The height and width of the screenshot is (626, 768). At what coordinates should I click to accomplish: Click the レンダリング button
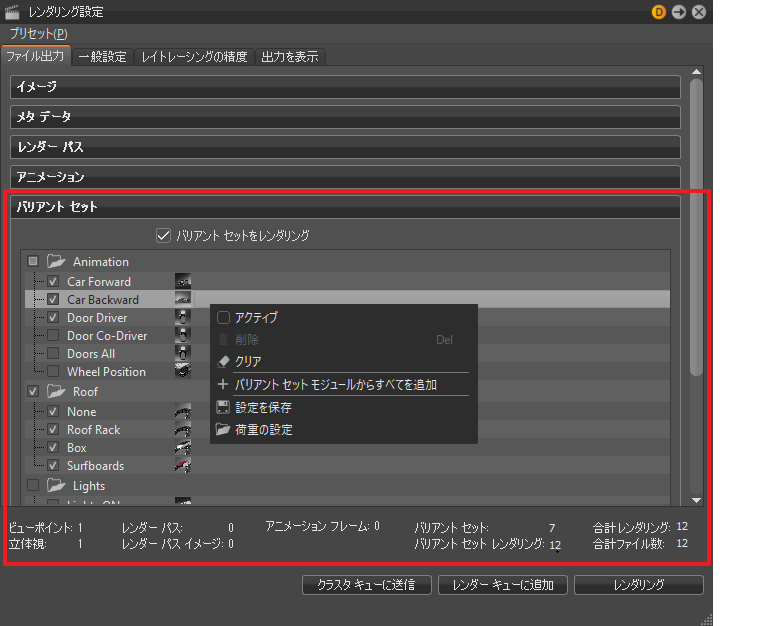tap(639, 585)
